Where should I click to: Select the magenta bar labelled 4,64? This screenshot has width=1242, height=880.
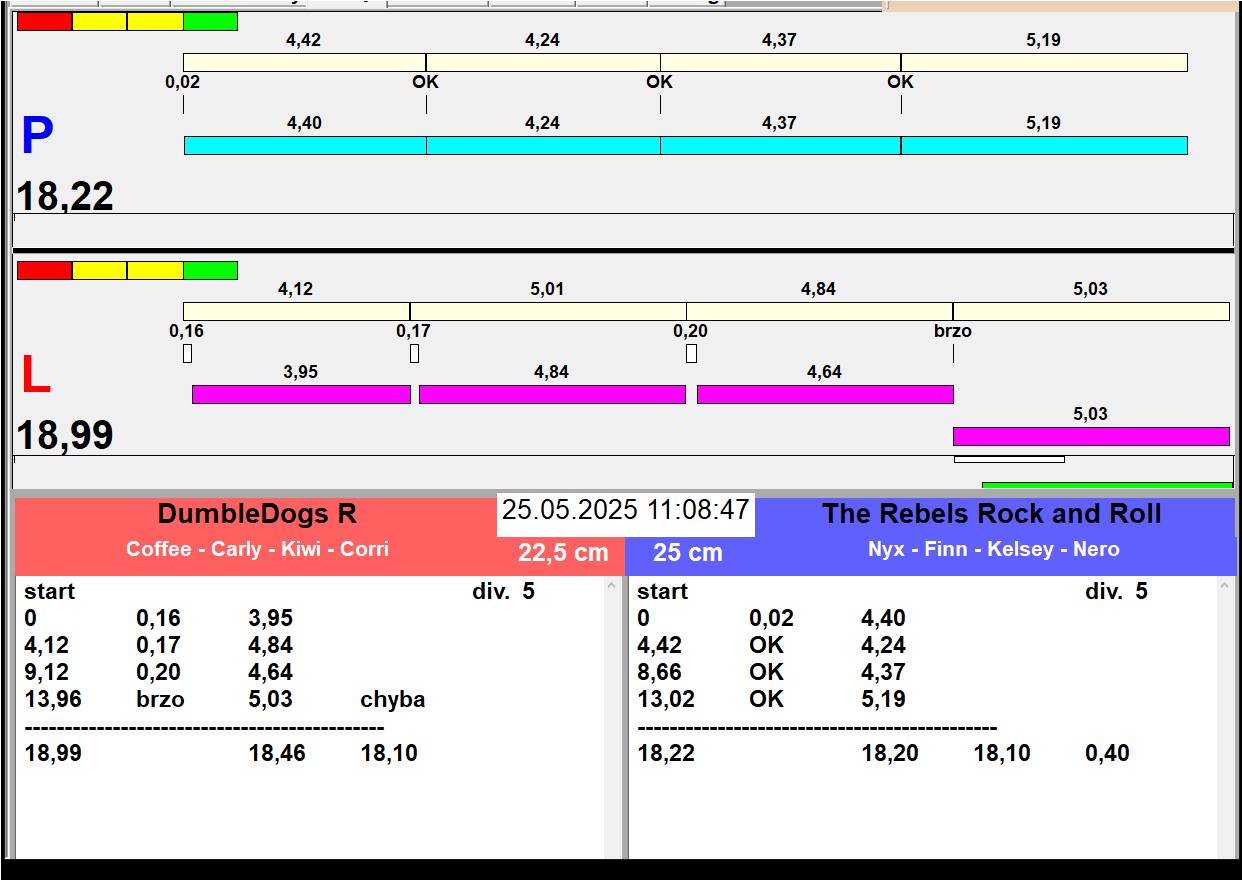coord(825,394)
